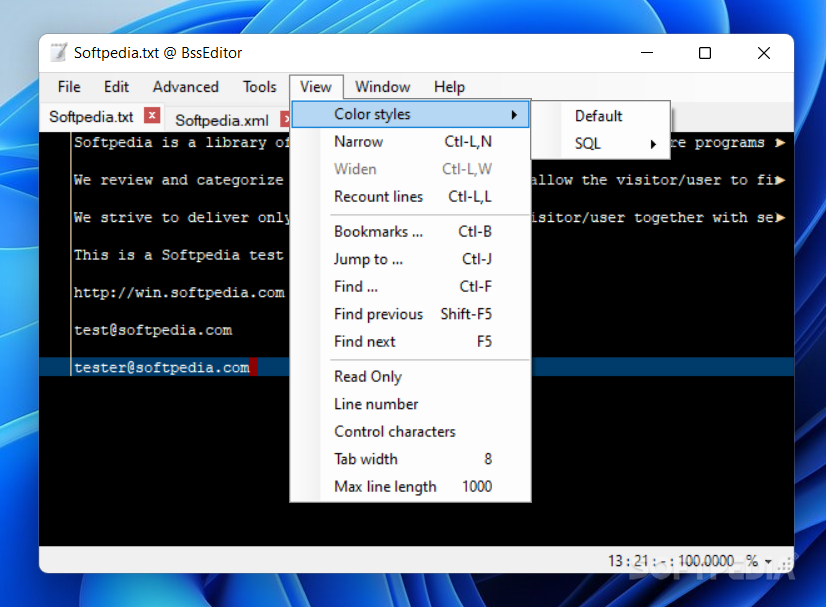Open the zoom percentage dropdown arrow in status bar
The width and height of the screenshot is (826, 607).
point(769,562)
